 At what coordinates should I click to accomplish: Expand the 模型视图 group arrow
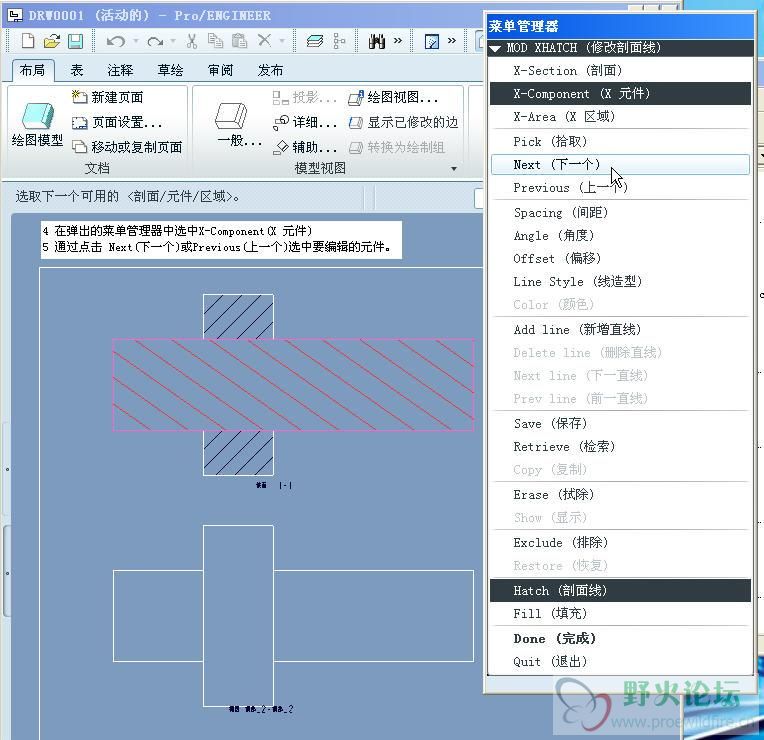[454, 169]
